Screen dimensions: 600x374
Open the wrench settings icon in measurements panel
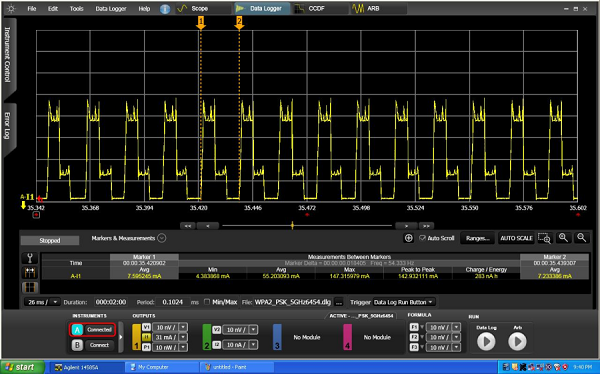point(30,258)
